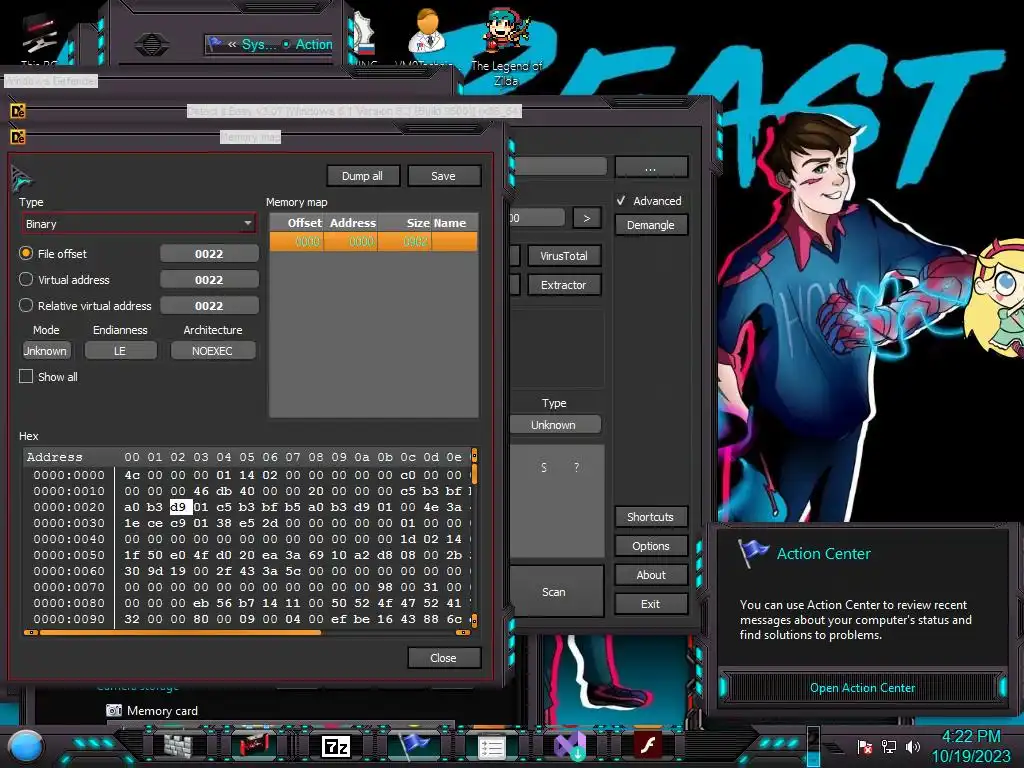
Task: Click the VirusTotal button
Action: [564, 256]
